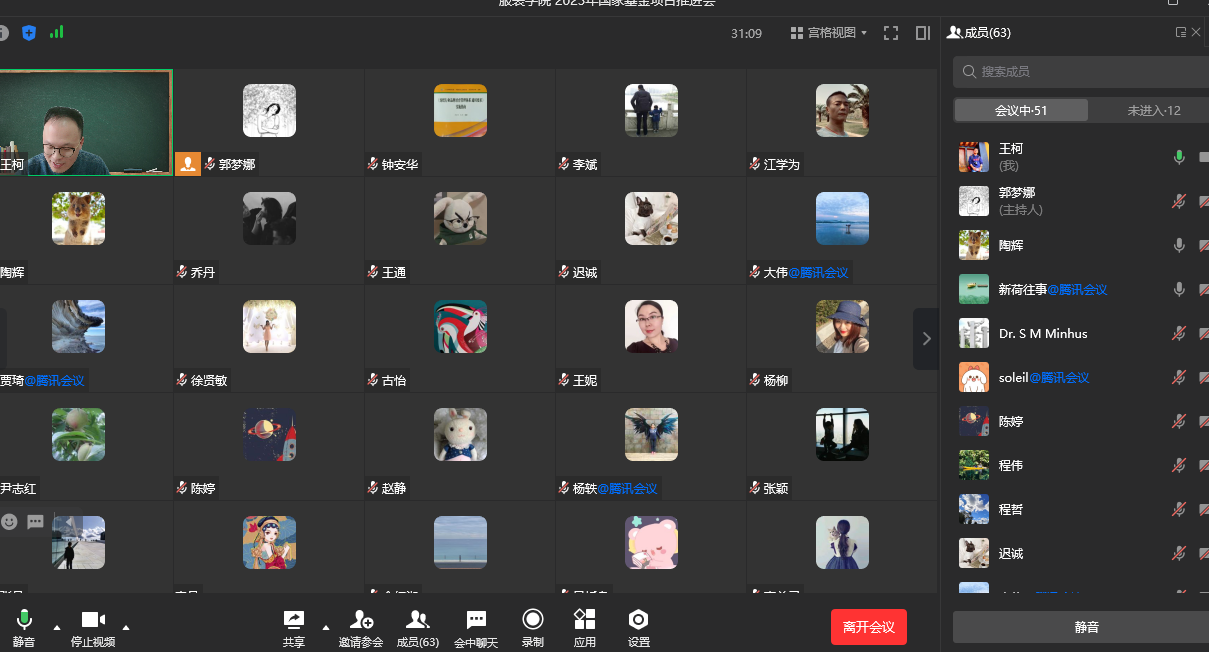Screen dimensions: 1209x652
Task: Select the 会议中·51 tab
Action: (x=1021, y=110)
